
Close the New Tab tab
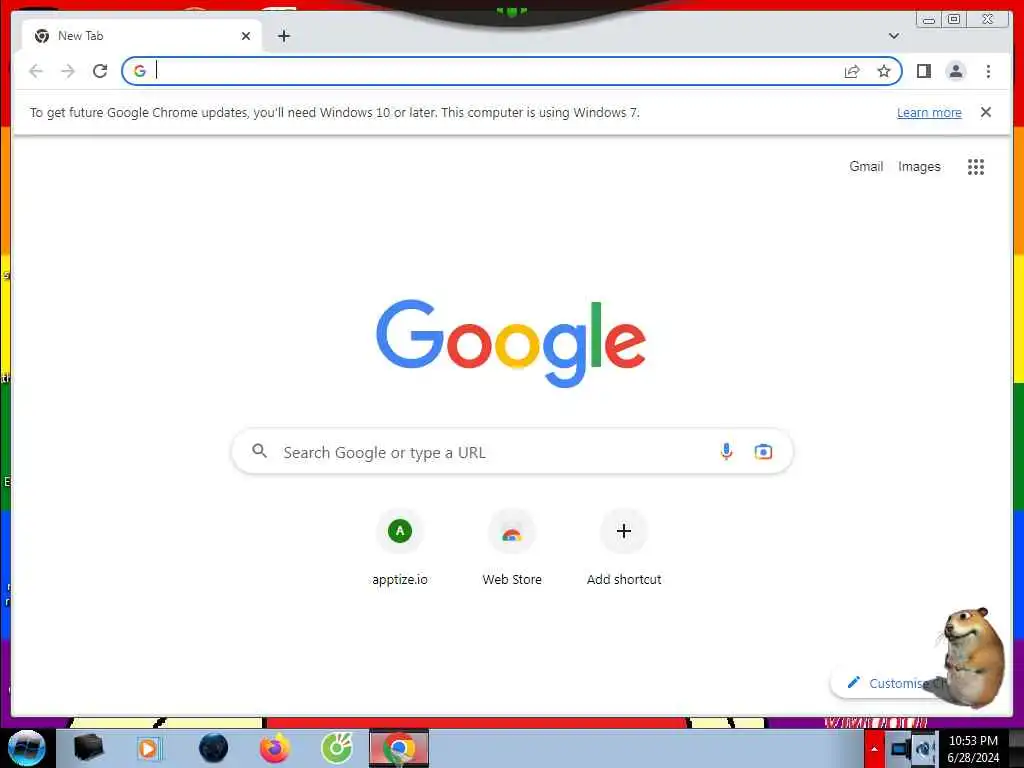(246, 36)
